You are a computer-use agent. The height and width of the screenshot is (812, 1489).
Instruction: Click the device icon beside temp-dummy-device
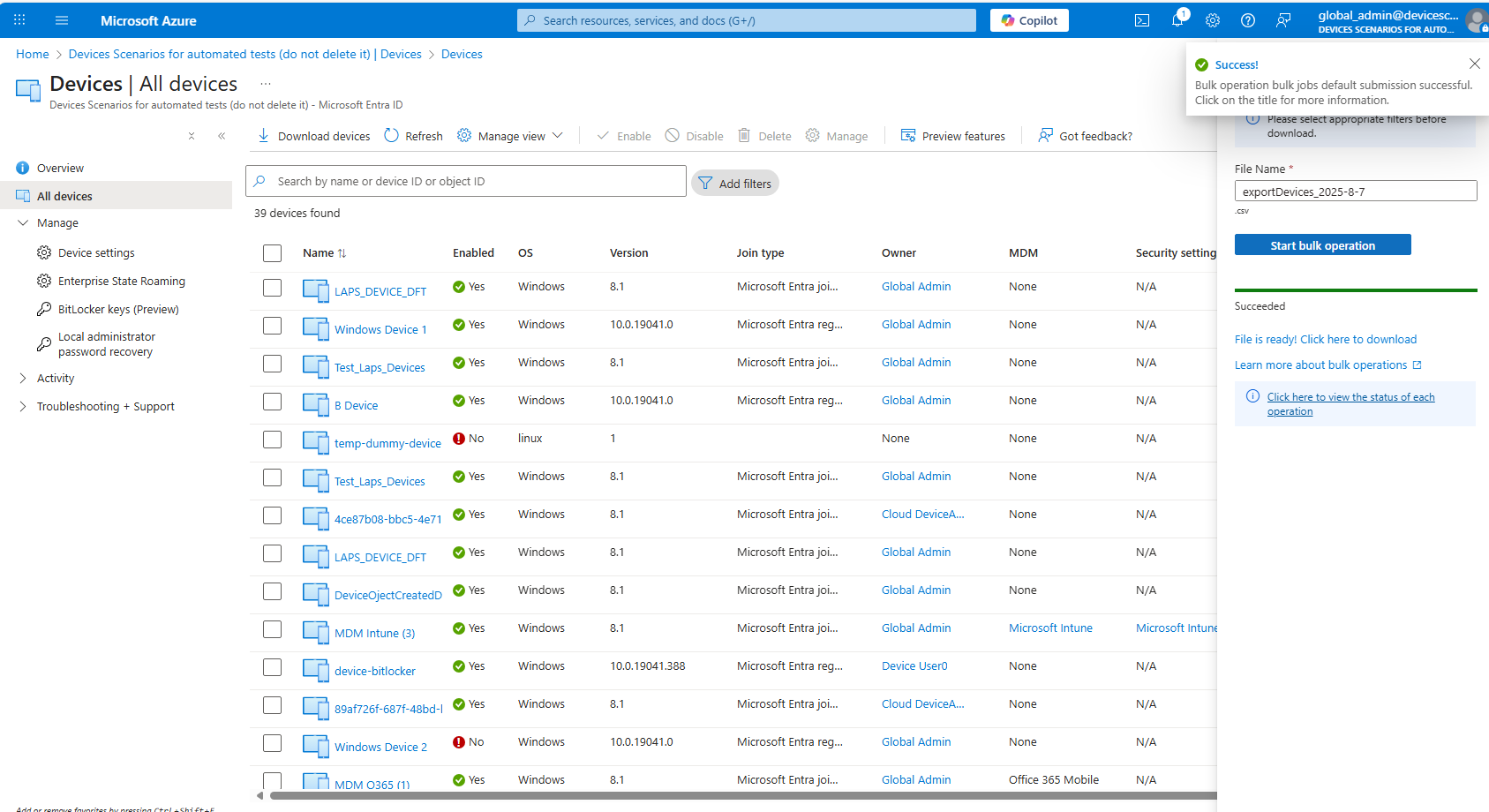coord(316,442)
